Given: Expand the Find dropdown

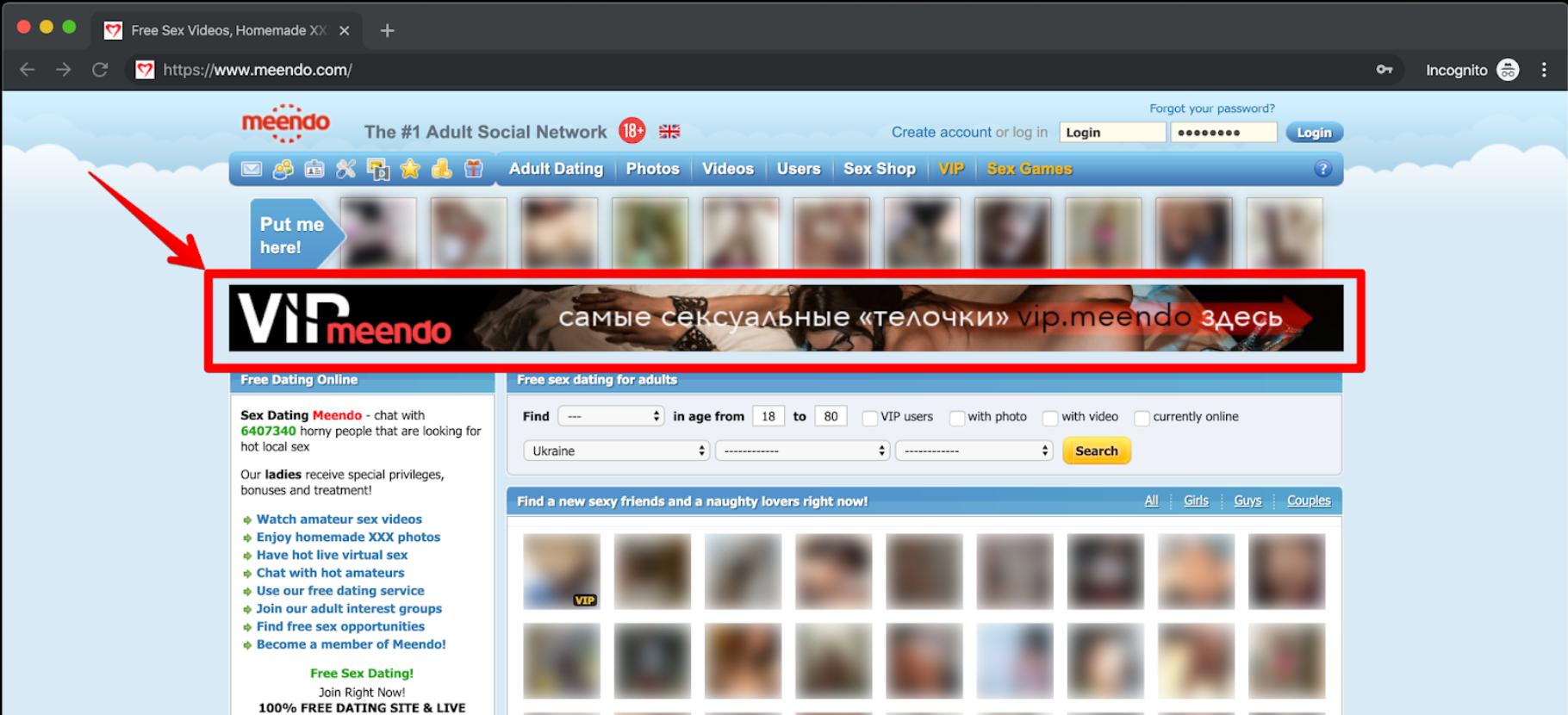Looking at the screenshot, I should tap(611, 416).
